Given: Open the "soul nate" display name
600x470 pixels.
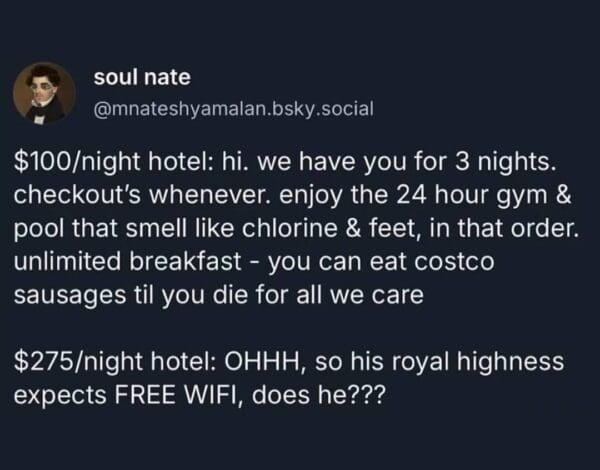Looking at the screenshot, I should click(140, 77).
